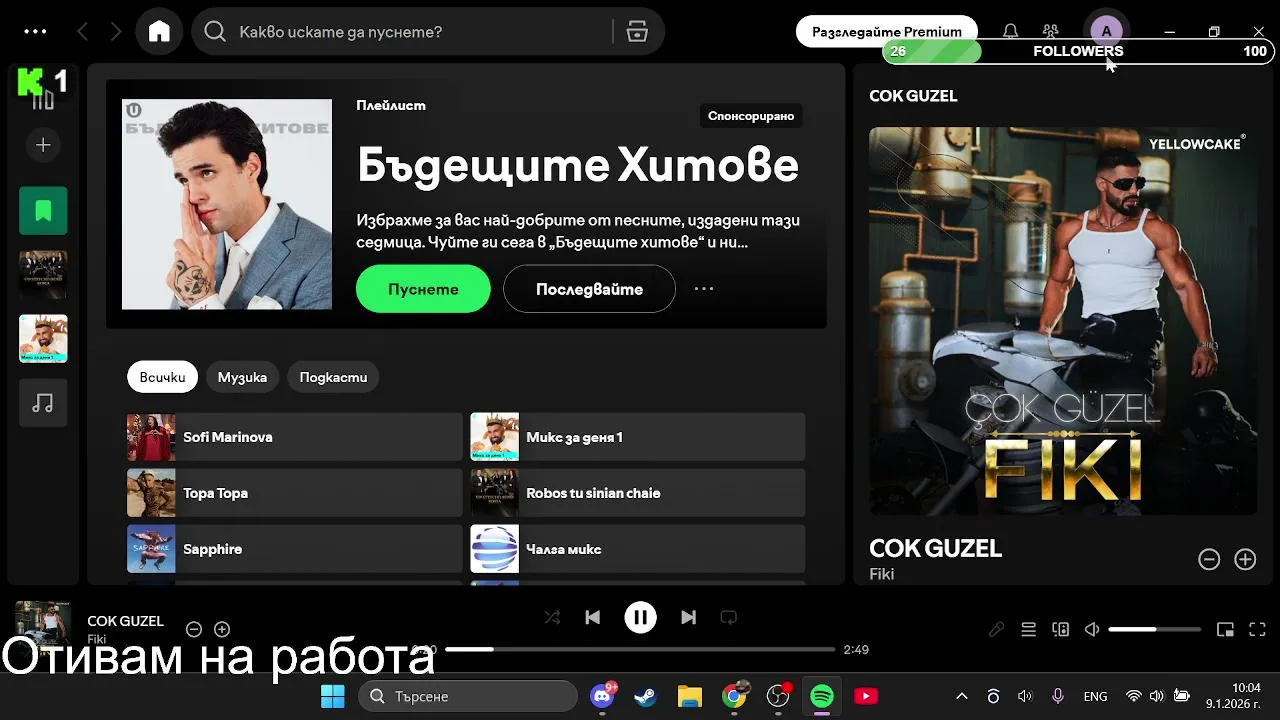Toggle full screen mode icon
The image size is (1280, 720).
coord(1258,629)
